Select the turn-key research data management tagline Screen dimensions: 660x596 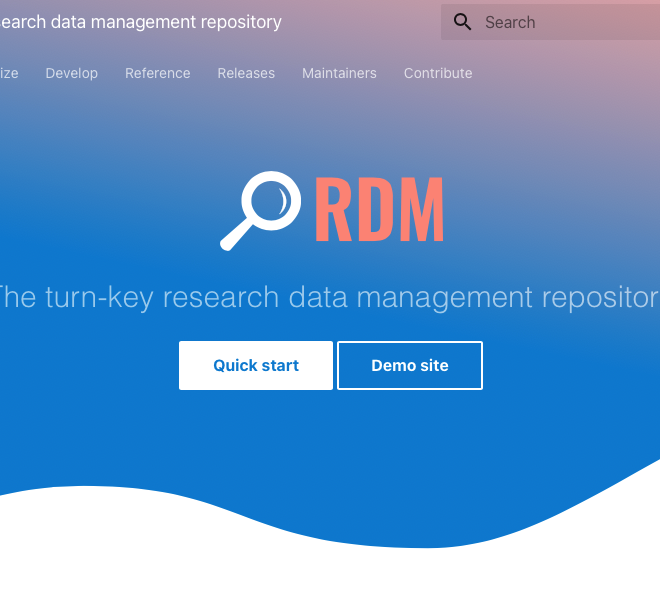click(330, 298)
